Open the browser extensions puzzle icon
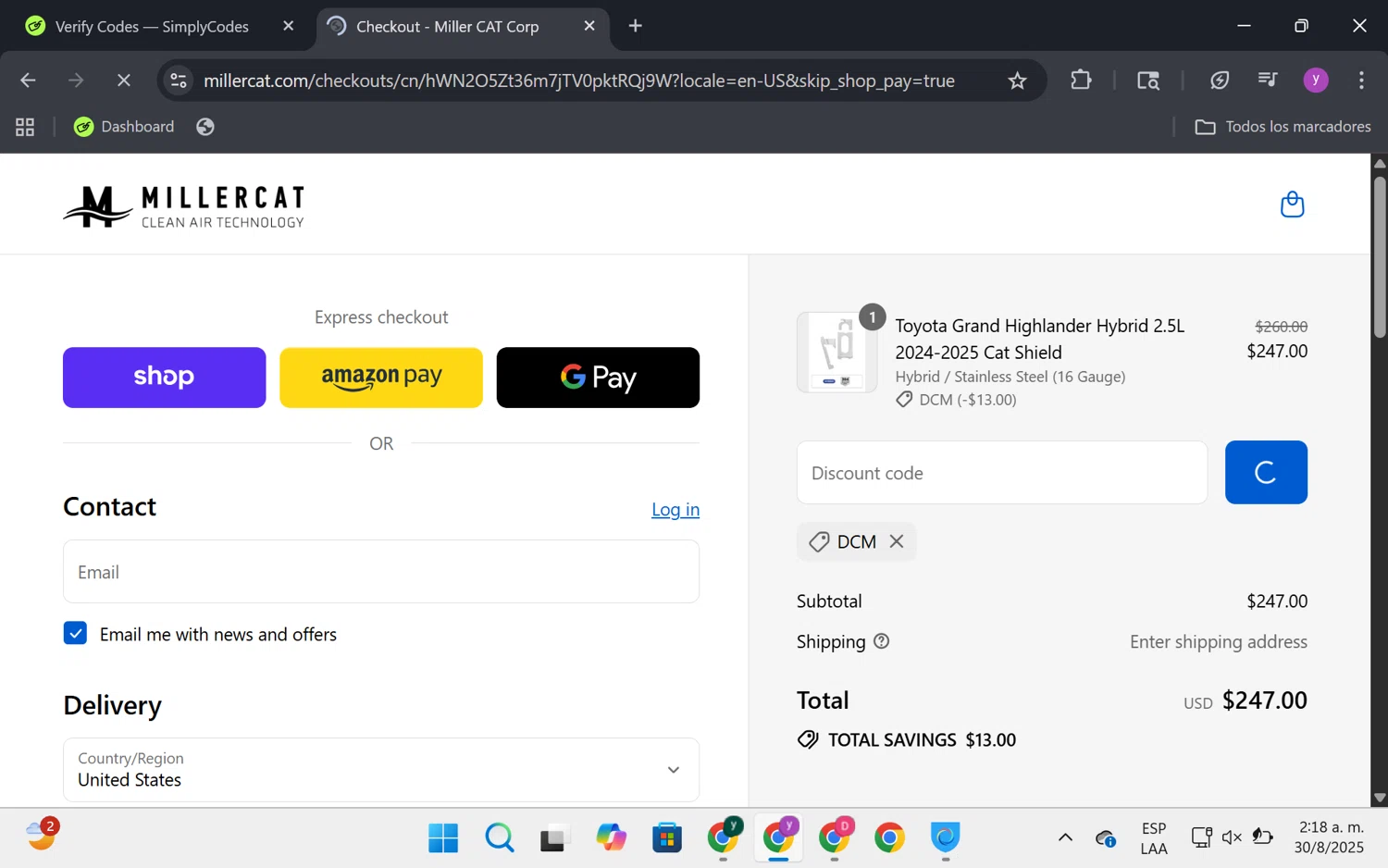 pyautogui.click(x=1081, y=81)
